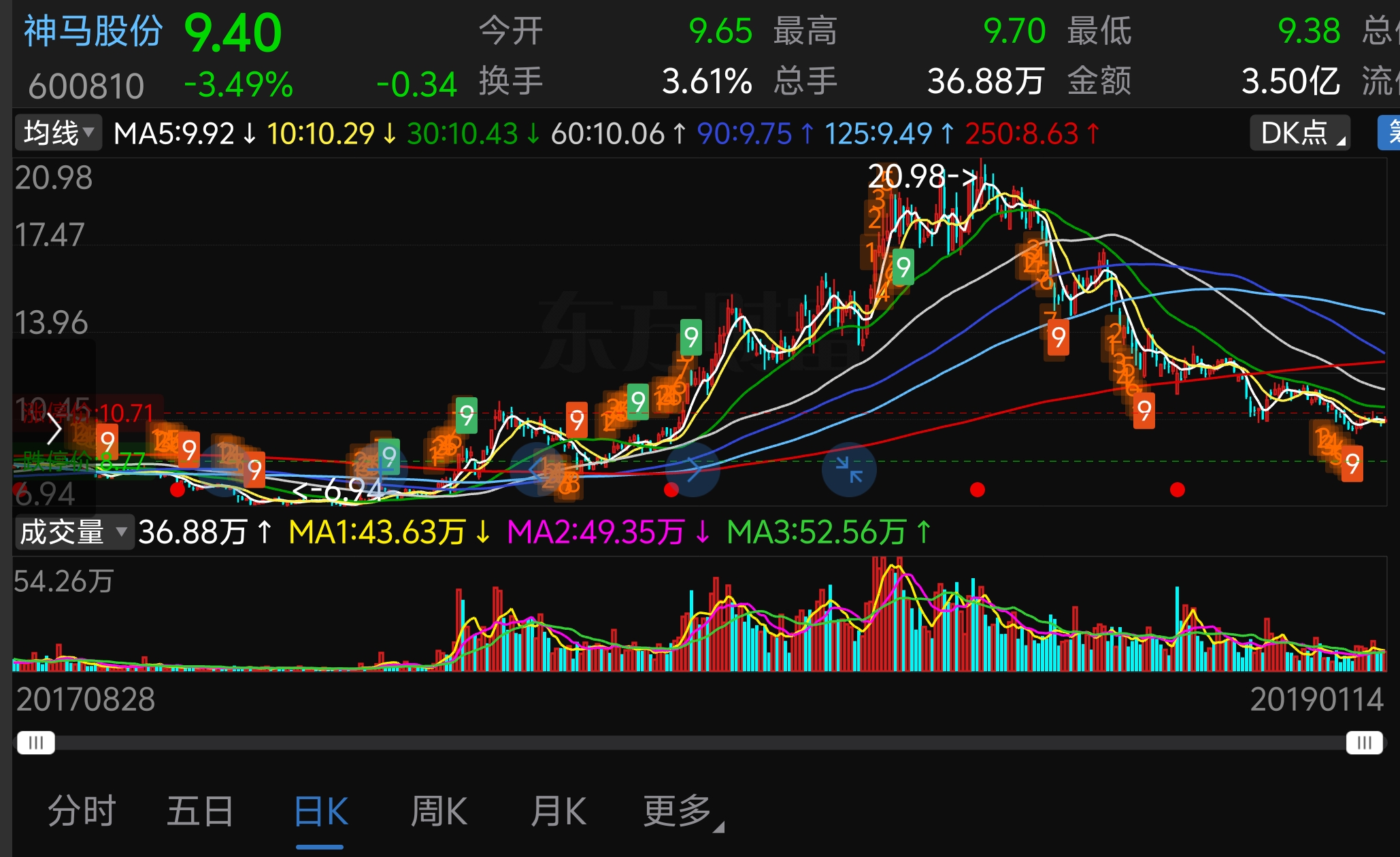
Task: Switch to the 分时 tab
Action: tap(82, 811)
